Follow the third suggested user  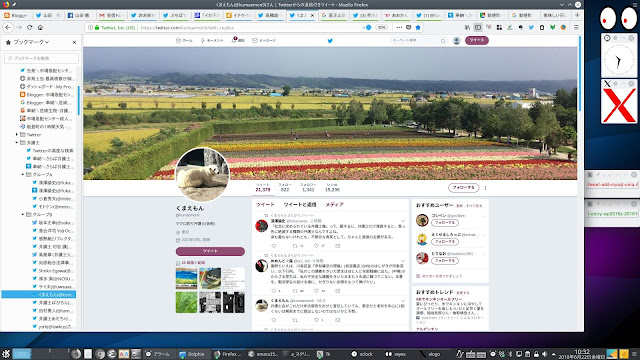[x=444, y=260]
